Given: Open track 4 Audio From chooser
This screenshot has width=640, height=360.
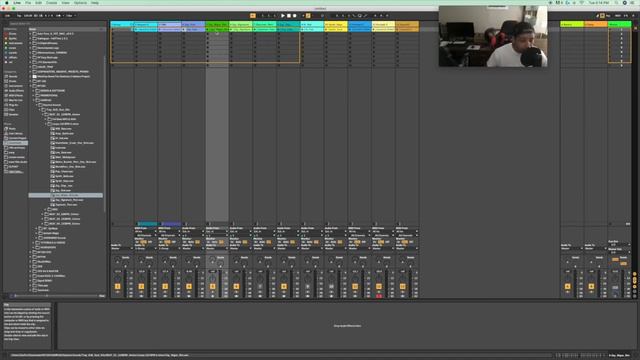Looking at the screenshot, I should [193, 231].
